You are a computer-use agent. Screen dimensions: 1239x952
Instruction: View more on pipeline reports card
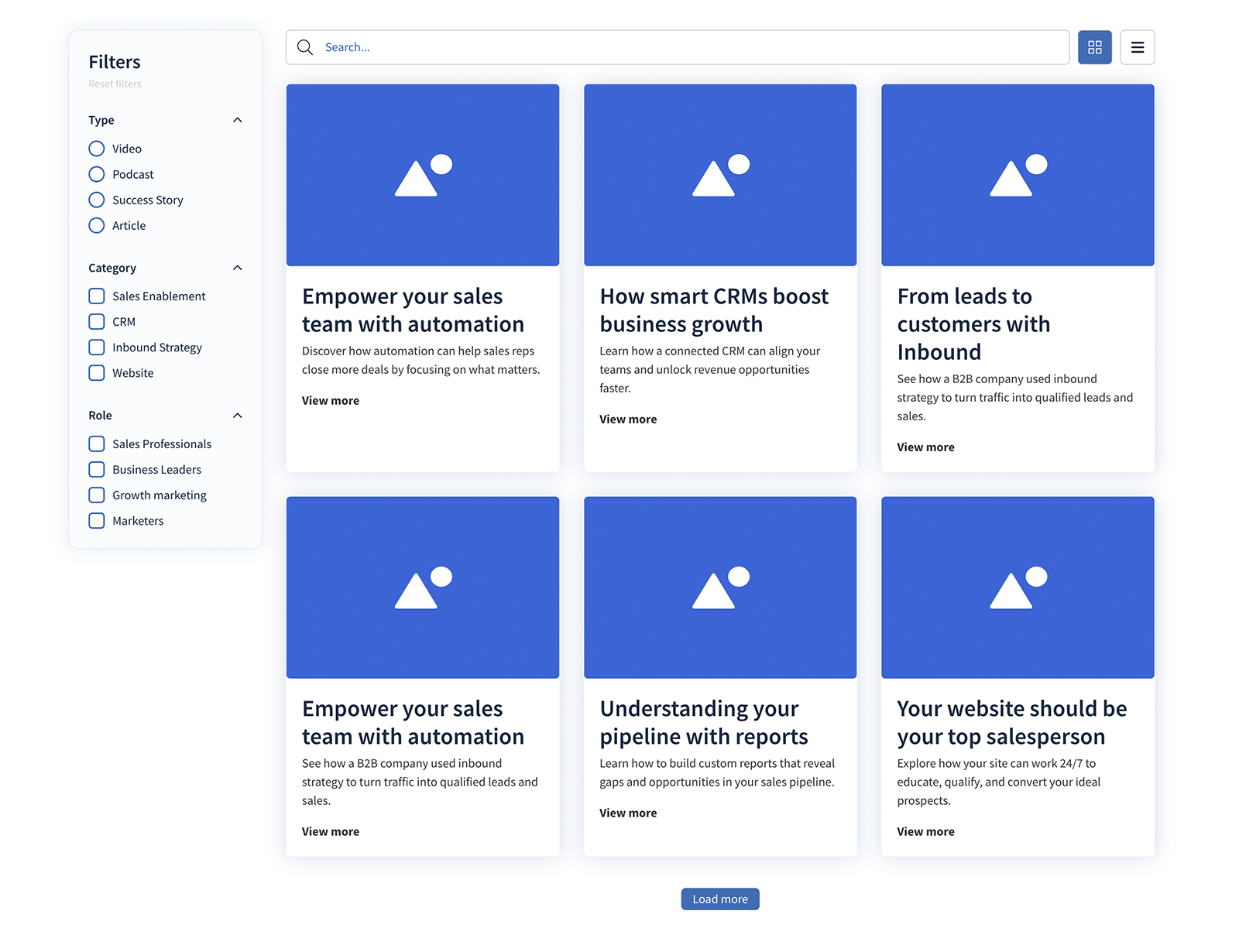click(x=627, y=813)
